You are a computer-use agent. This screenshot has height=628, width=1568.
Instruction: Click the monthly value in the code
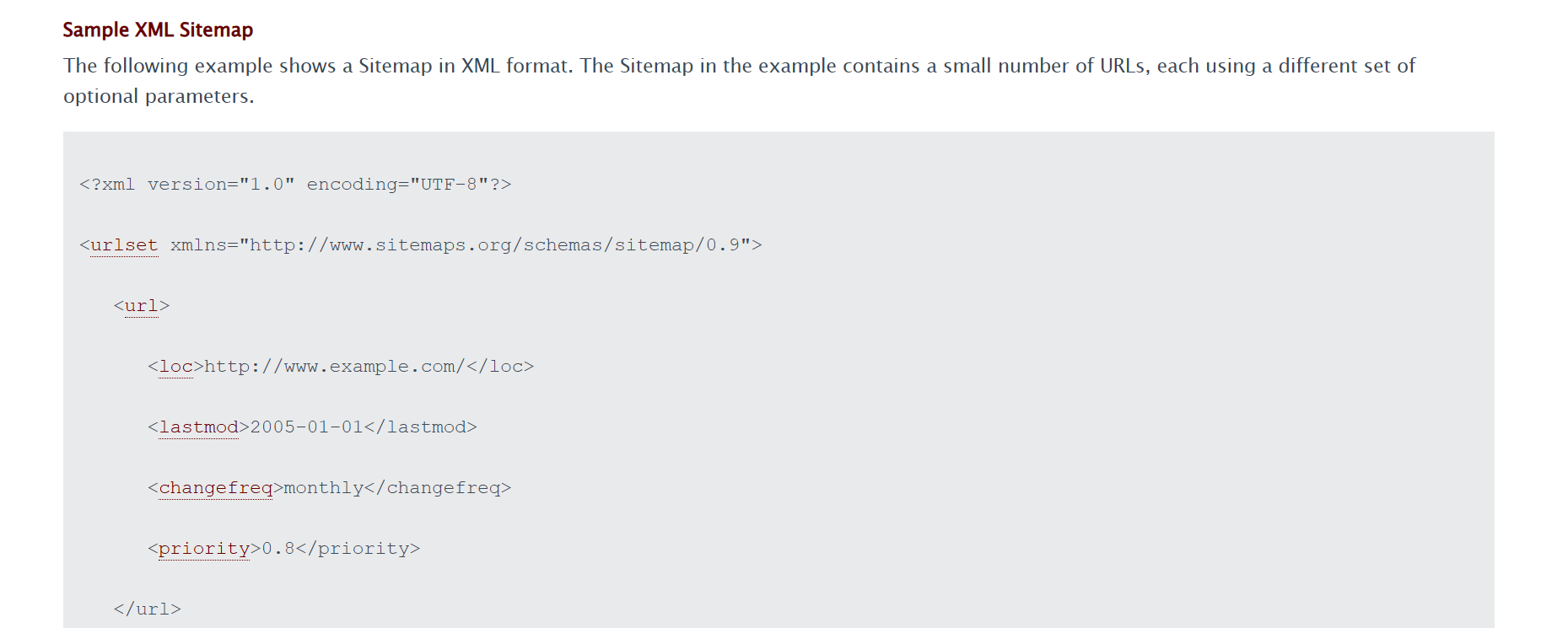click(x=323, y=488)
